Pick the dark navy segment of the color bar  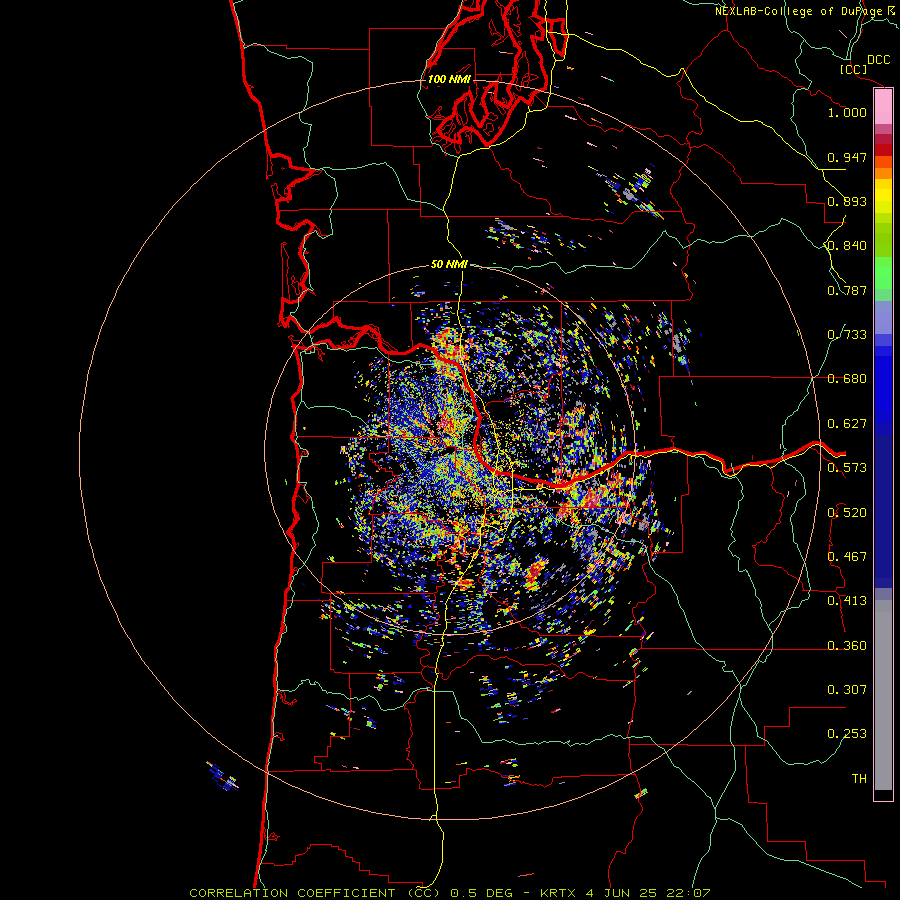pos(883,511)
